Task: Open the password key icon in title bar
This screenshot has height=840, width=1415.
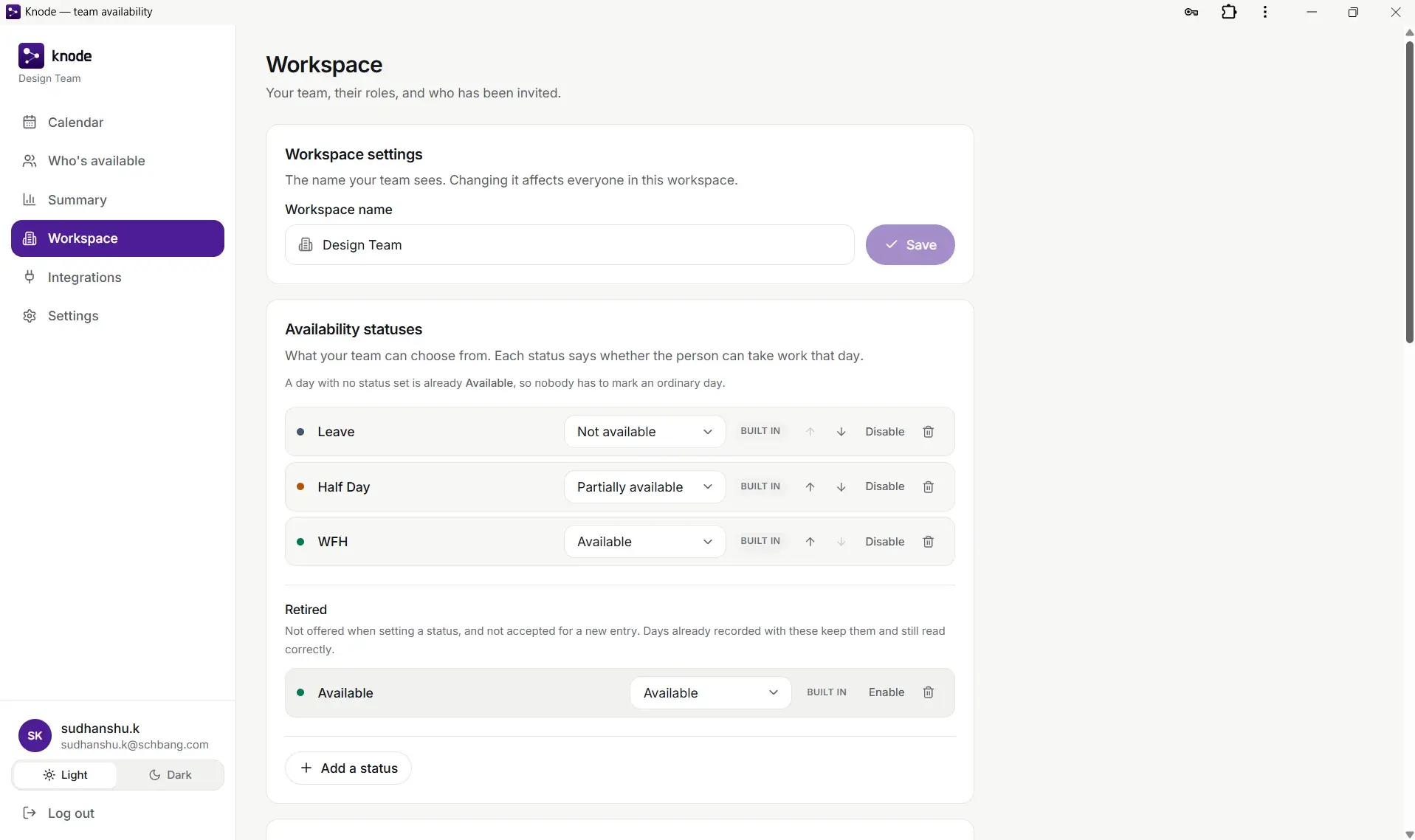Action: [x=1191, y=12]
